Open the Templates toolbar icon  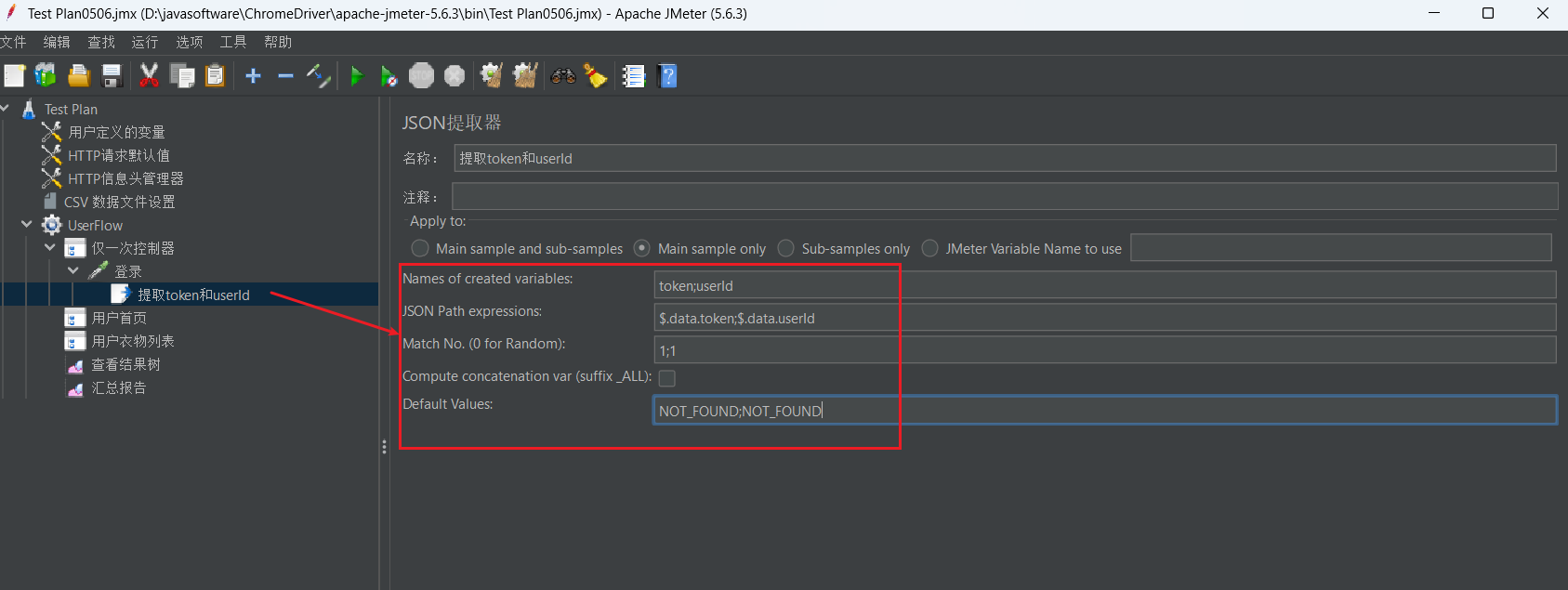[x=46, y=76]
